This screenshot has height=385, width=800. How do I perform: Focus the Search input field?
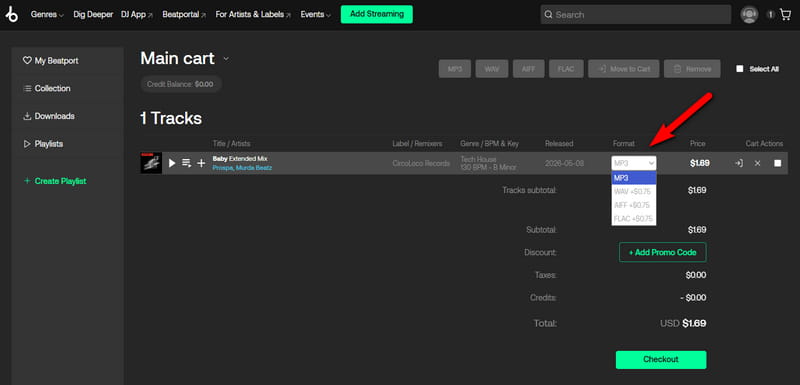(x=636, y=15)
